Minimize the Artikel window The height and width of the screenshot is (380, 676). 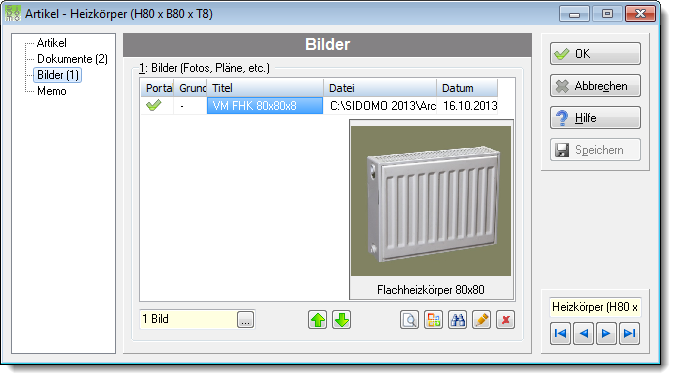pos(574,14)
